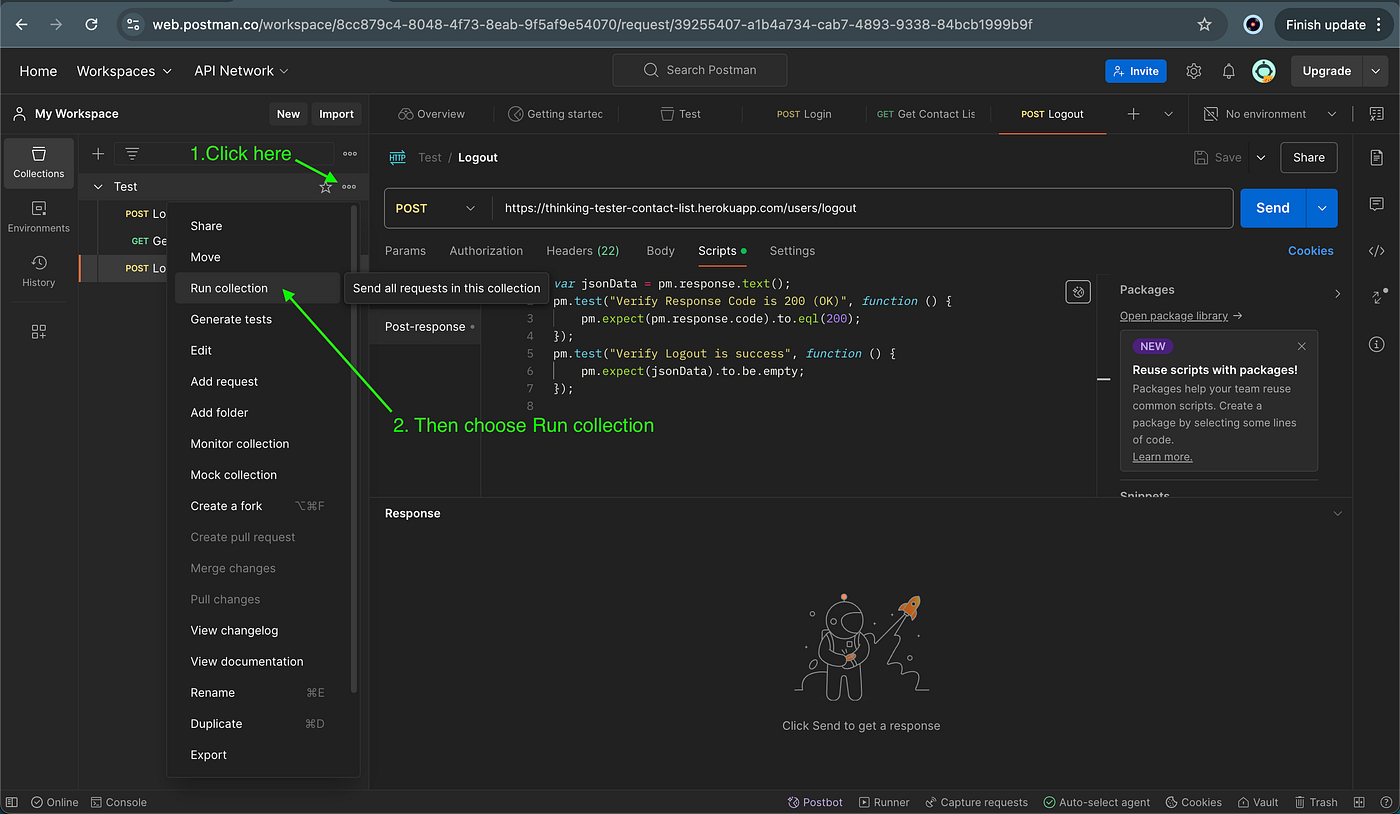Open the notifications bell icon
Screen dimensions: 1400x814
pos(1229,71)
